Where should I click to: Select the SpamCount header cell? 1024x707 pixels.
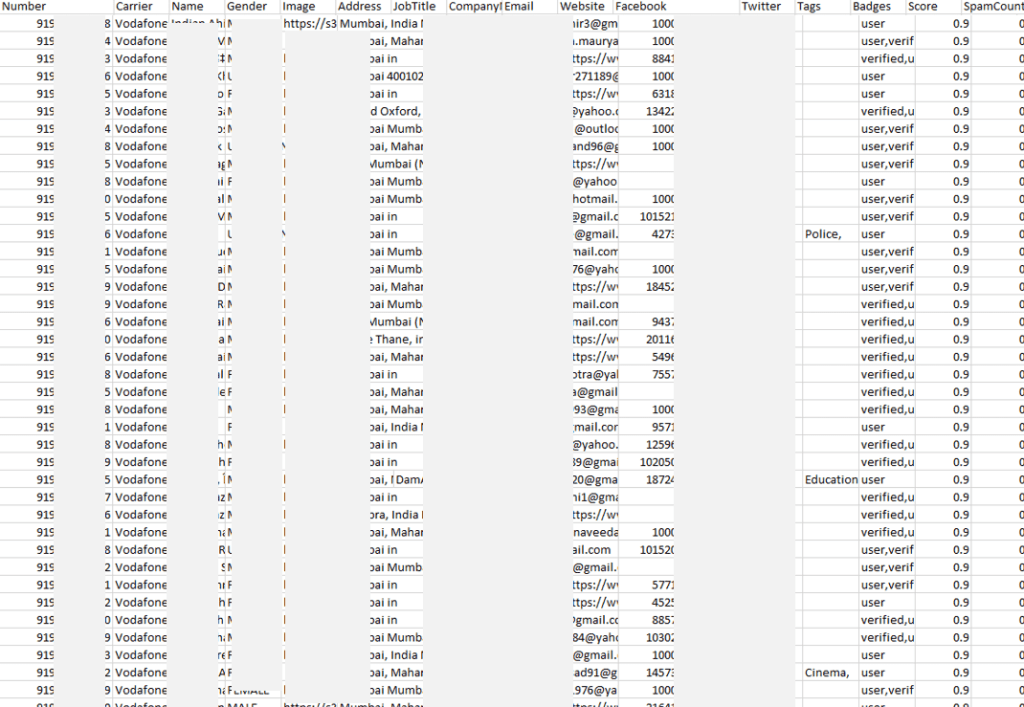coord(992,6)
